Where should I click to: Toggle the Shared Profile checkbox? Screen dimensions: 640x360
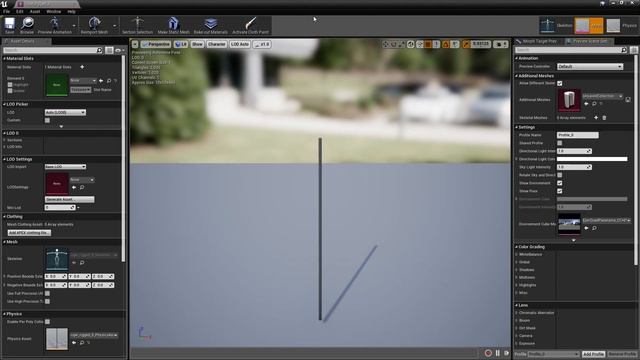coord(560,143)
